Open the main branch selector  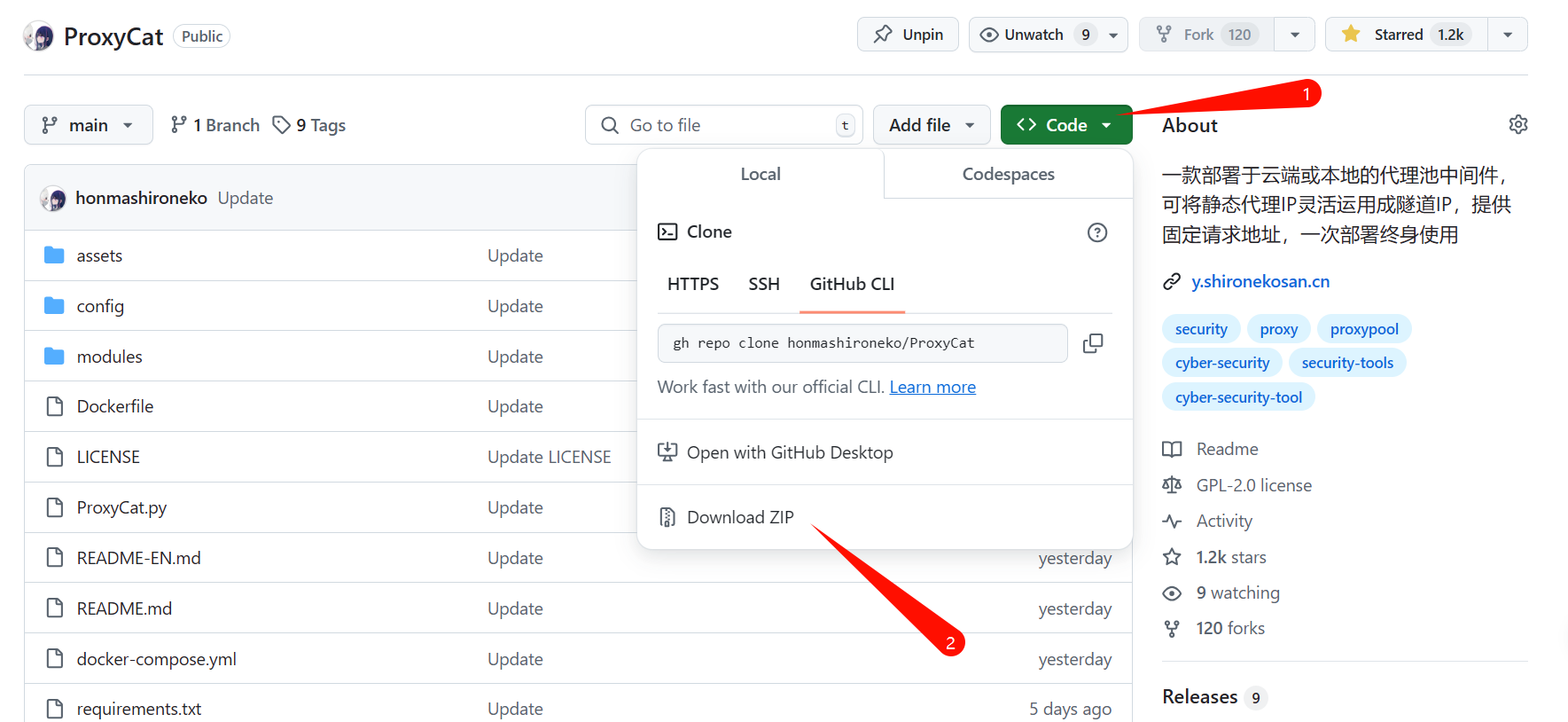click(x=88, y=125)
